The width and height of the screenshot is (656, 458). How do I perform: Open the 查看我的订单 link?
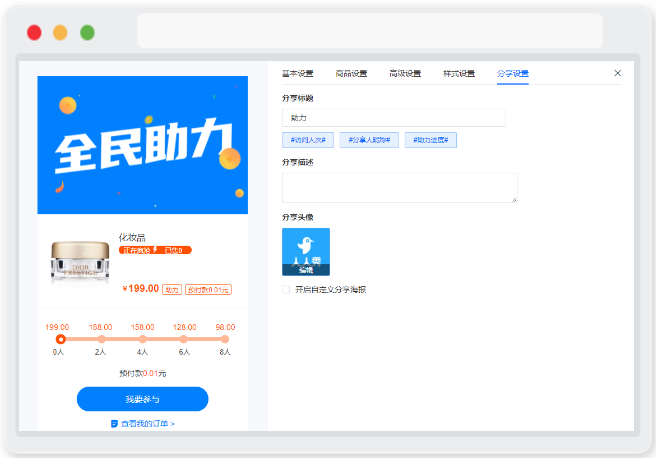point(148,424)
